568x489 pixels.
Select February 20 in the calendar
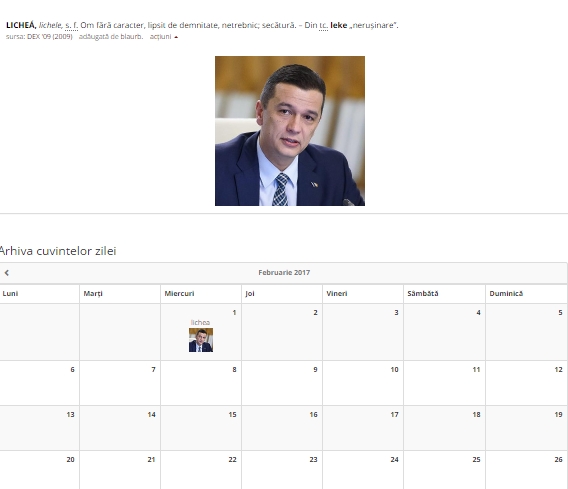pos(39,470)
